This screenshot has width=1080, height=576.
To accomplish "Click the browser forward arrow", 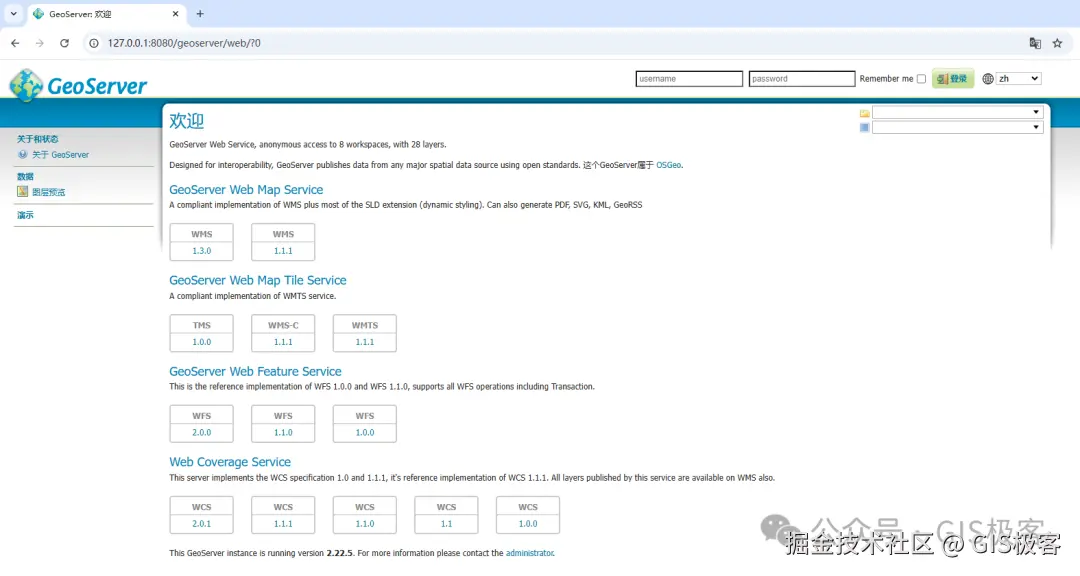I will point(39,43).
